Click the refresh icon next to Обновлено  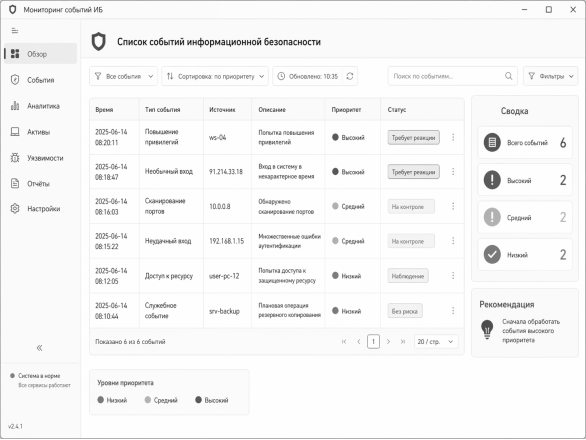click(x=350, y=76)
